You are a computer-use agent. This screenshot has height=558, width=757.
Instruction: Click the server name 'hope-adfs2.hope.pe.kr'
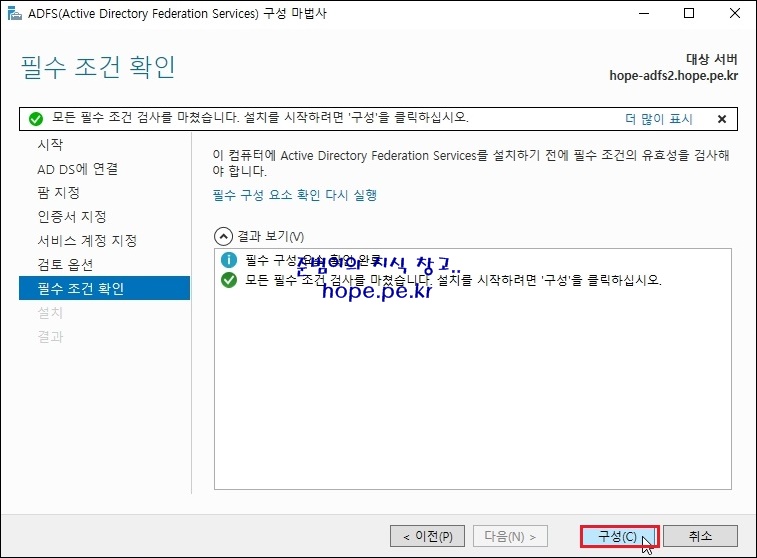tap(673, 76)
